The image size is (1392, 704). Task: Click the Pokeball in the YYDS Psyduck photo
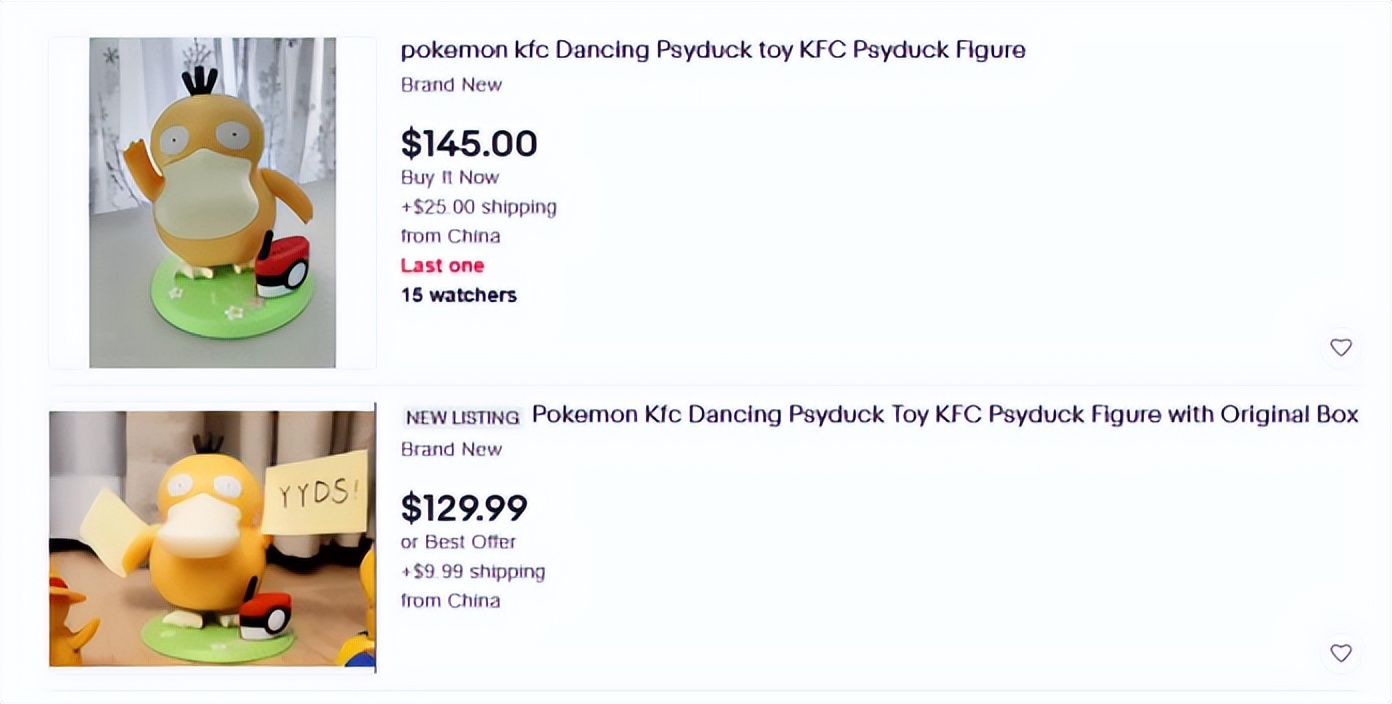[265, 614]
